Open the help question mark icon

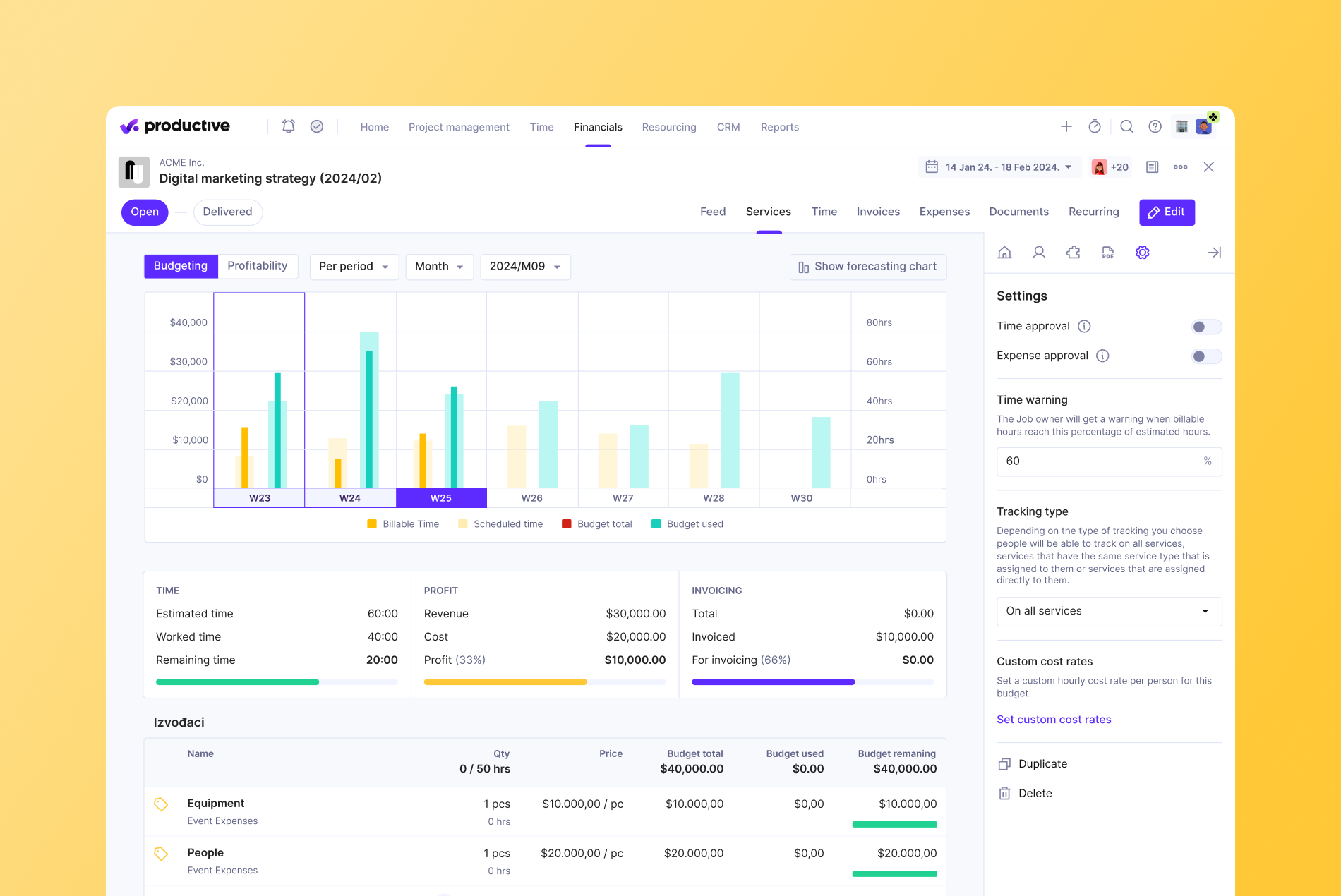[1155, 126]
